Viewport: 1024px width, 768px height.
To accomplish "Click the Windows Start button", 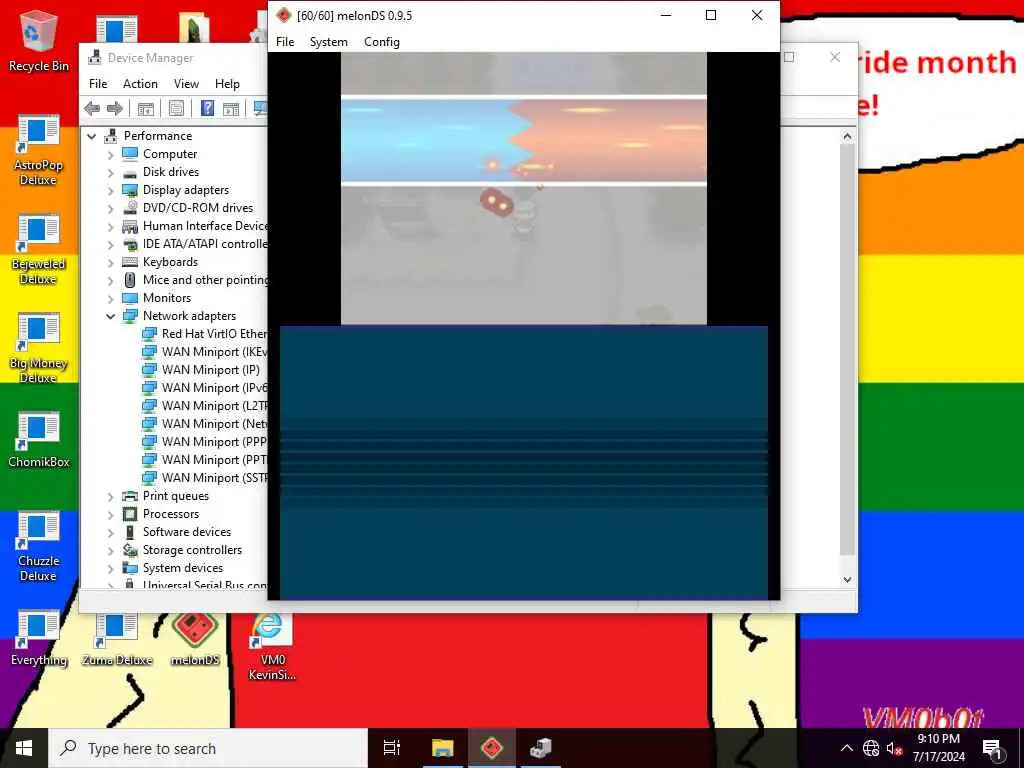I will point(24,748).
